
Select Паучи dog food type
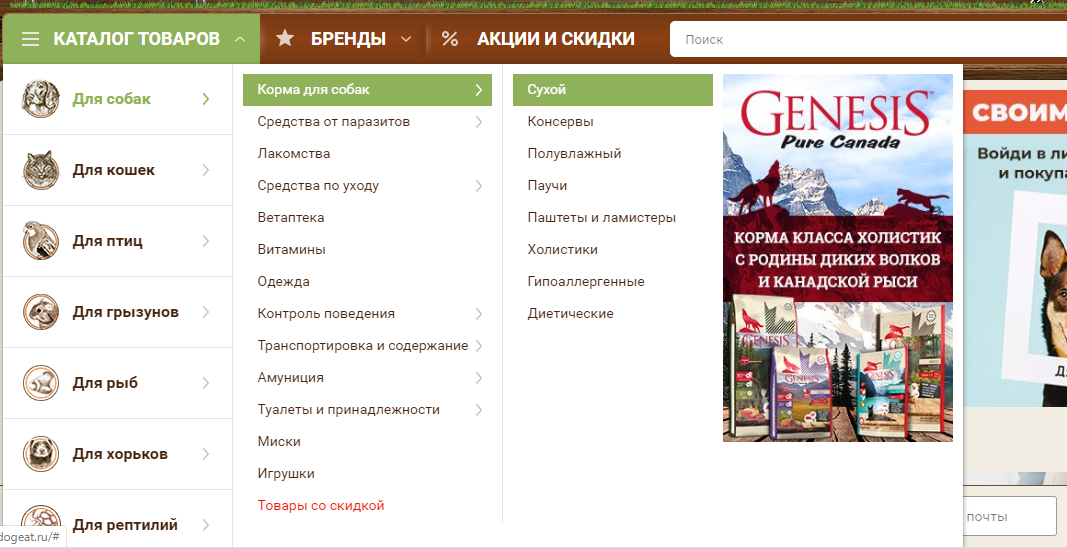pos(547,186)
